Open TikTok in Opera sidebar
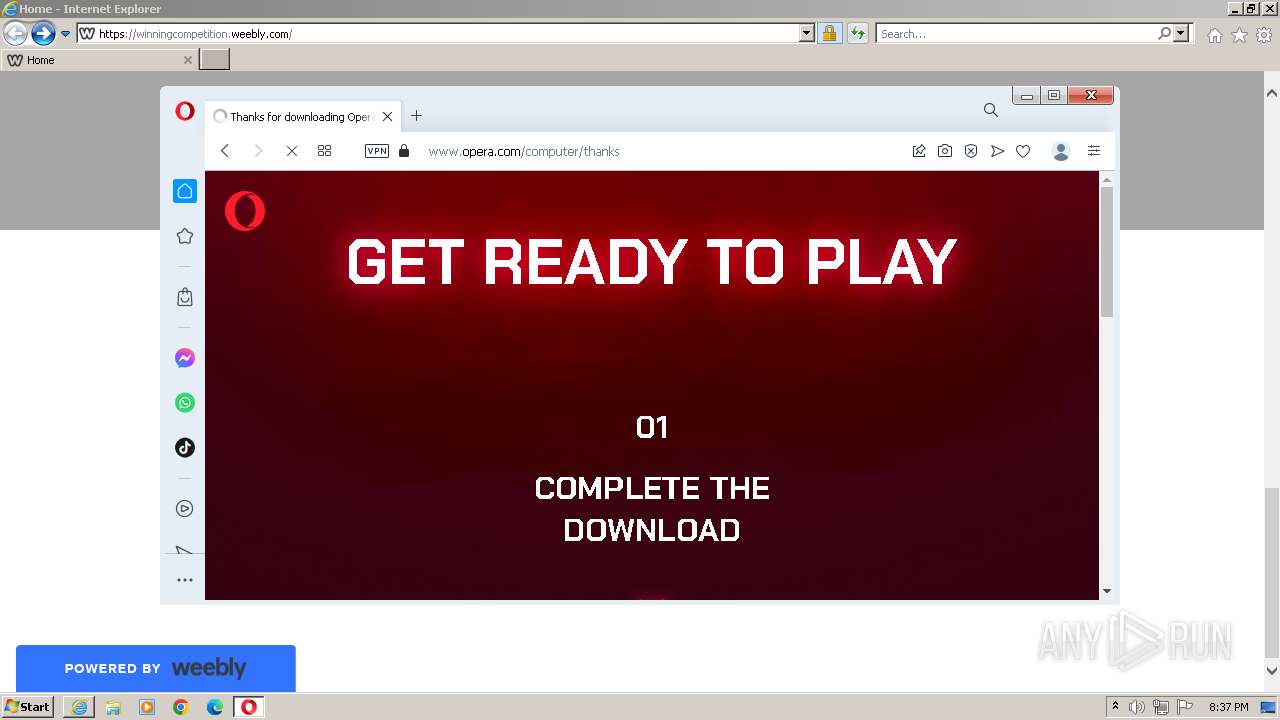 [x=184, y=447]
